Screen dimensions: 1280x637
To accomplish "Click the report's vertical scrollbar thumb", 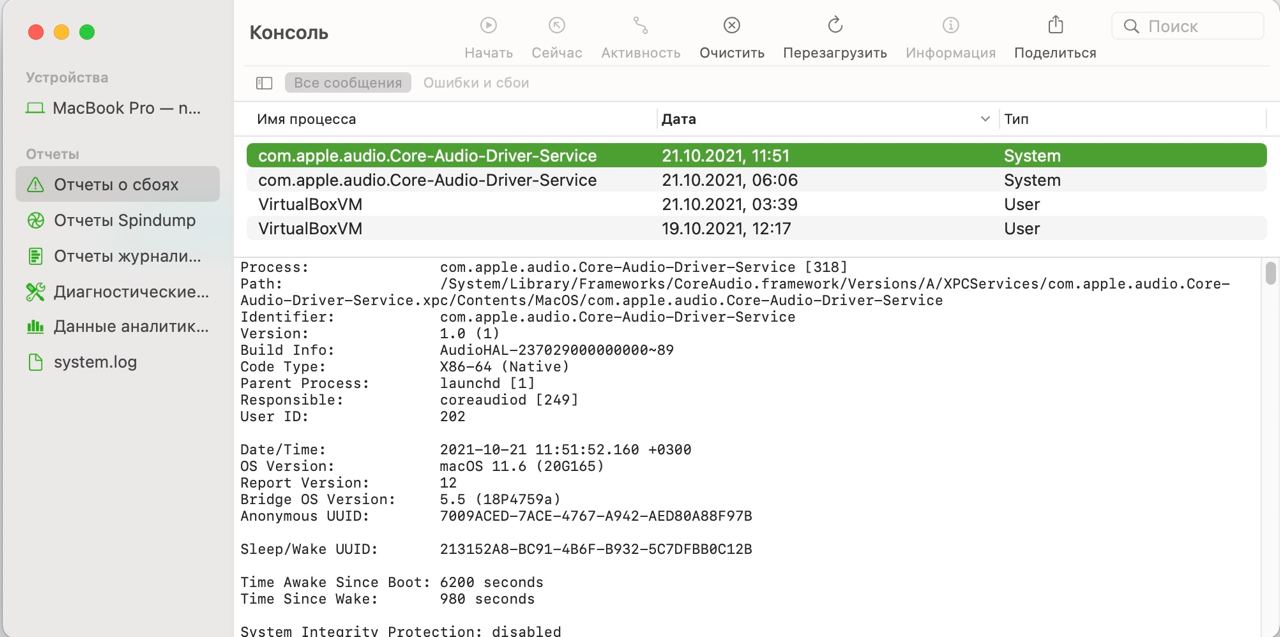I will click(x=1270, y=272).
